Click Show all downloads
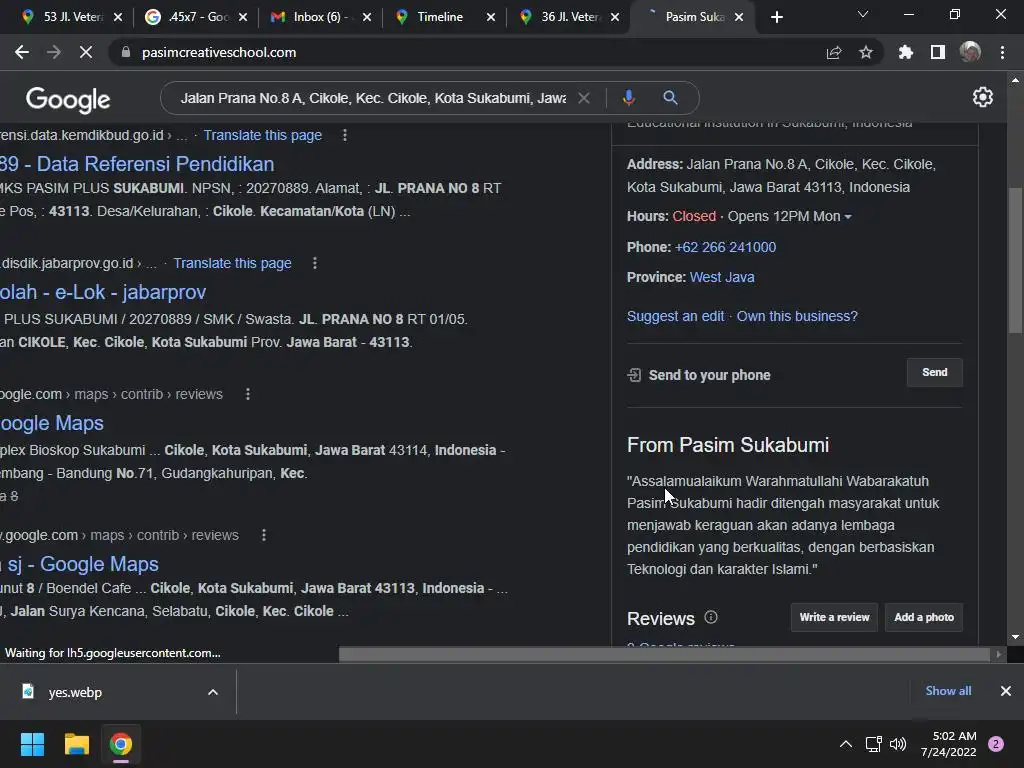Screen dimensions: 1024x768 [x=948, y=691]
